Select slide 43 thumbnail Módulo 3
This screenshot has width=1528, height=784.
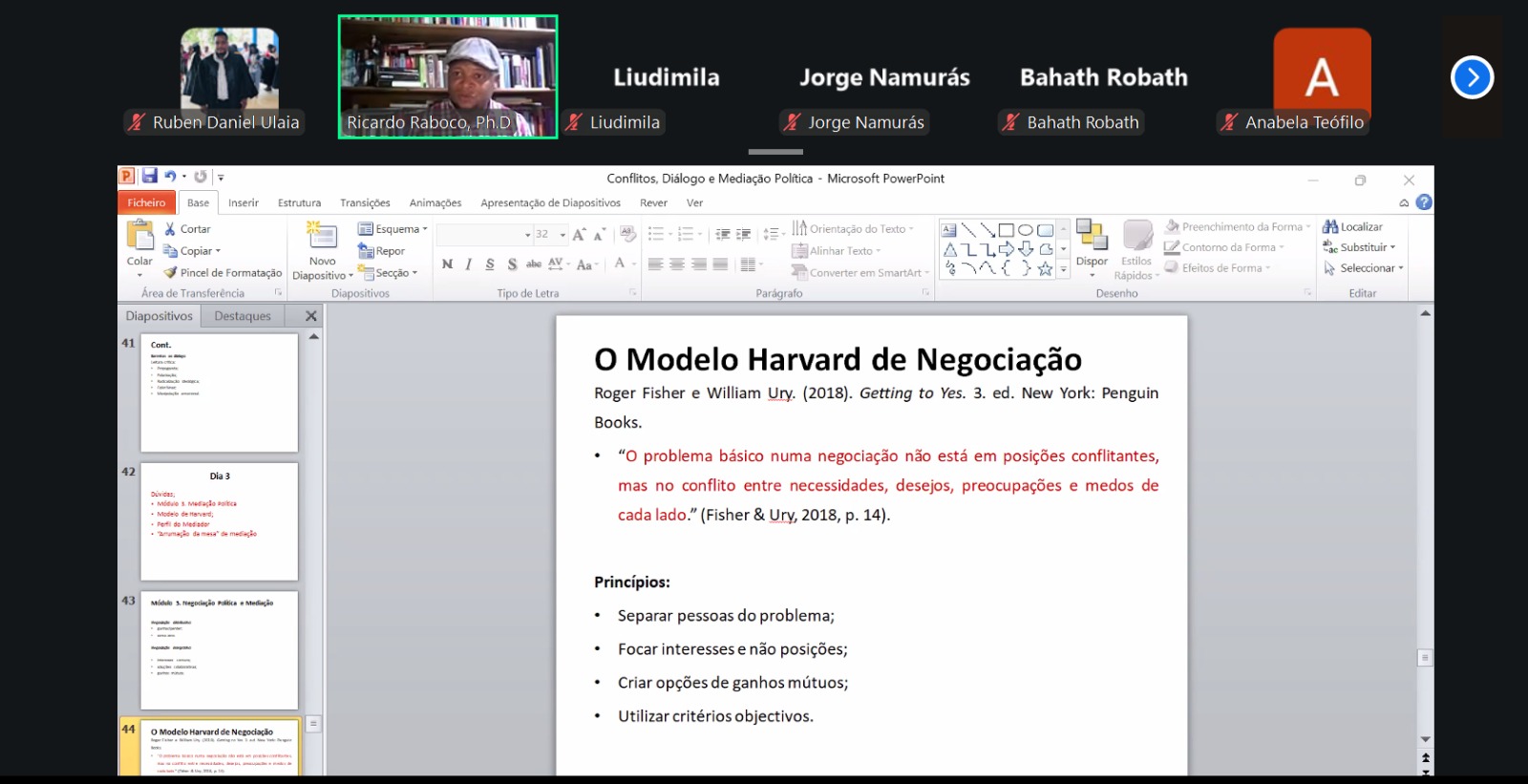[219, 650]
